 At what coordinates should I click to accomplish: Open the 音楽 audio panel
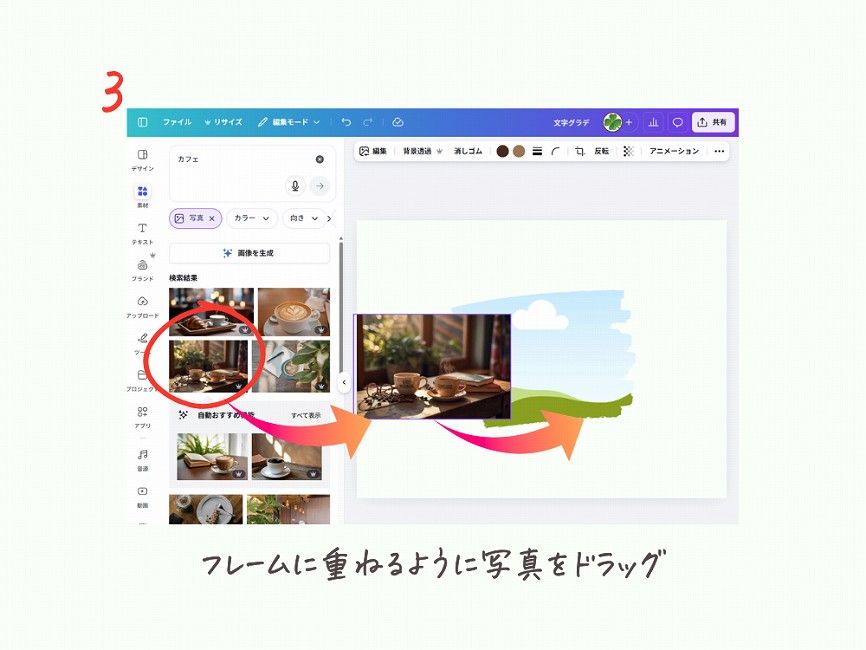coord(142,459)
